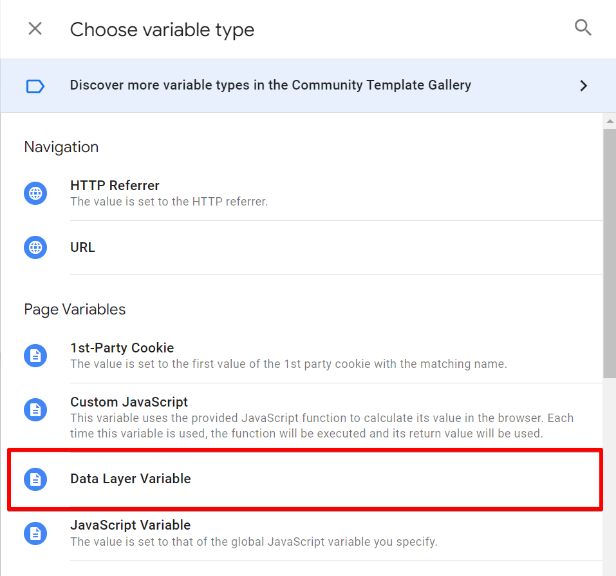Viewport: 616px width, 576px height.
Task: Choose the URL variable type
Action: click(83, 247)
